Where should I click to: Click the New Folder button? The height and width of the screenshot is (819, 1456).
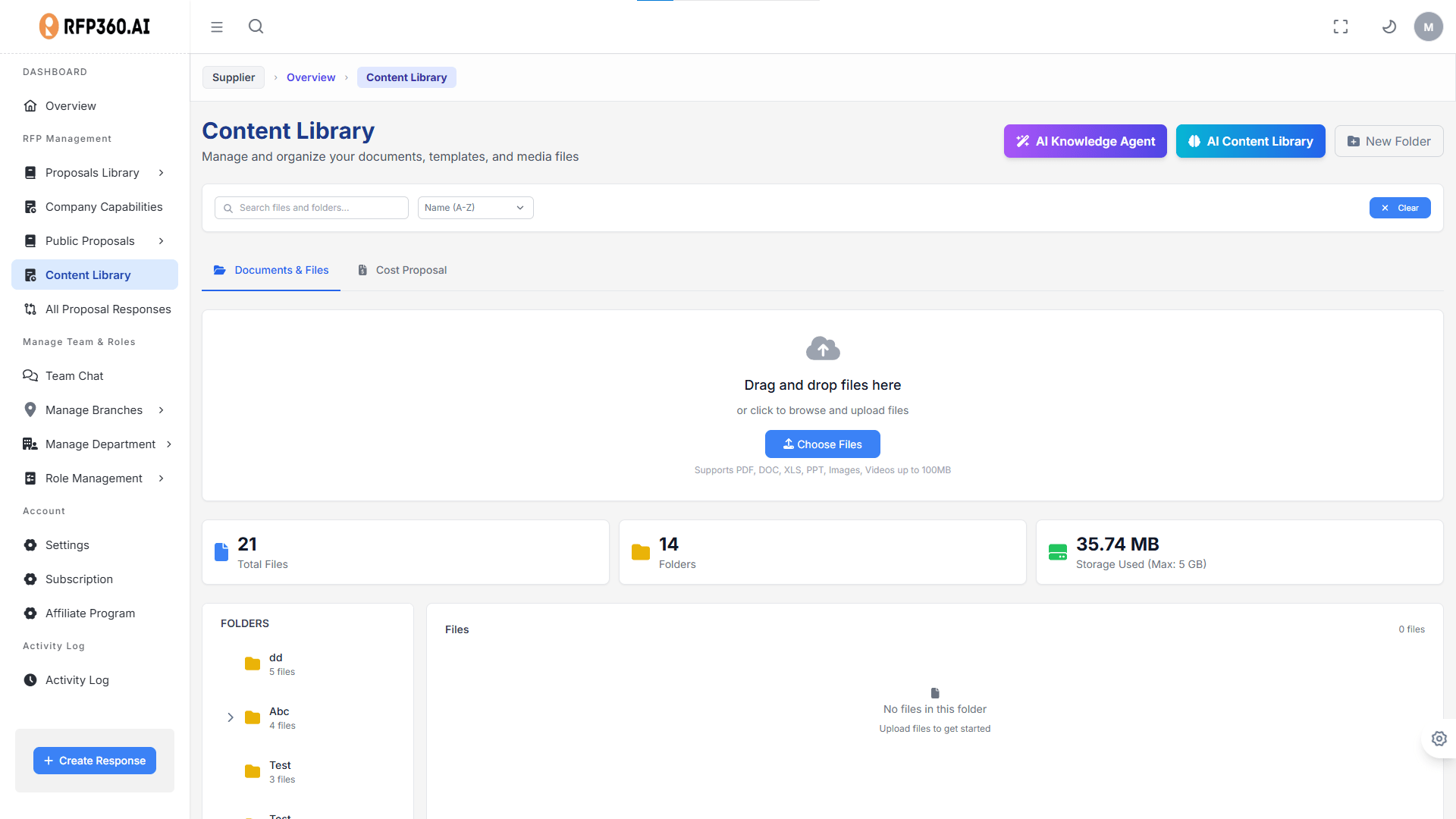click(x=1389, y=142)
